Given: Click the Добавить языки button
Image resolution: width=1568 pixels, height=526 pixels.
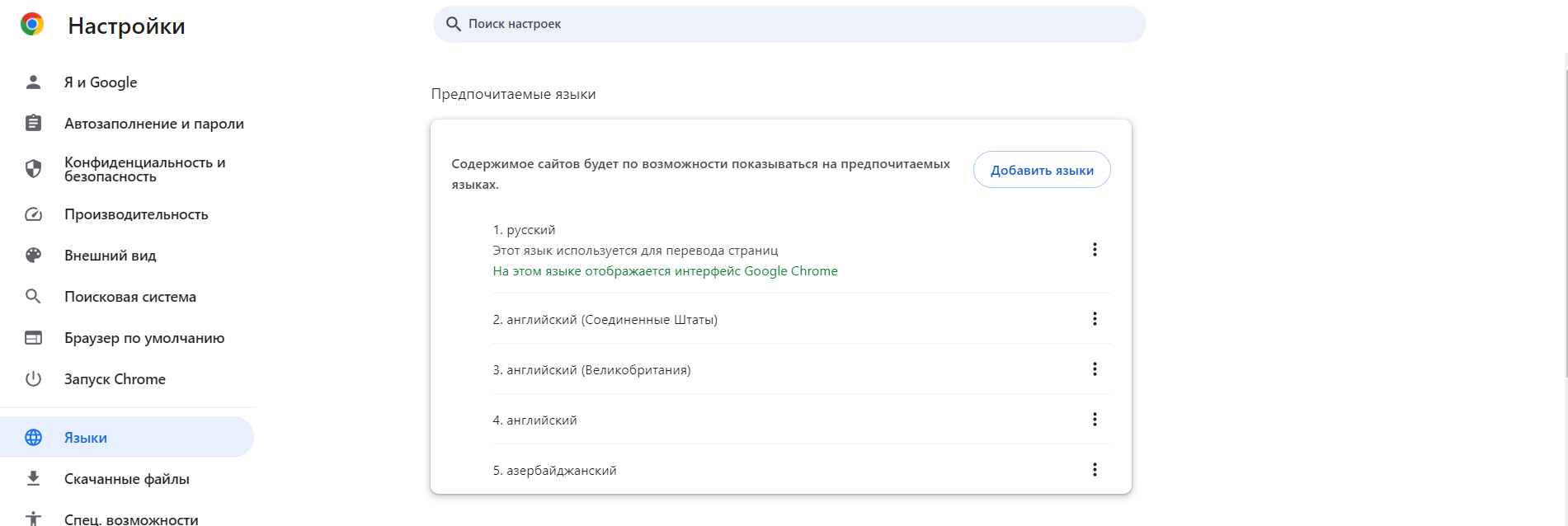Looking at the screenshot, I should tap(1042, 170).
